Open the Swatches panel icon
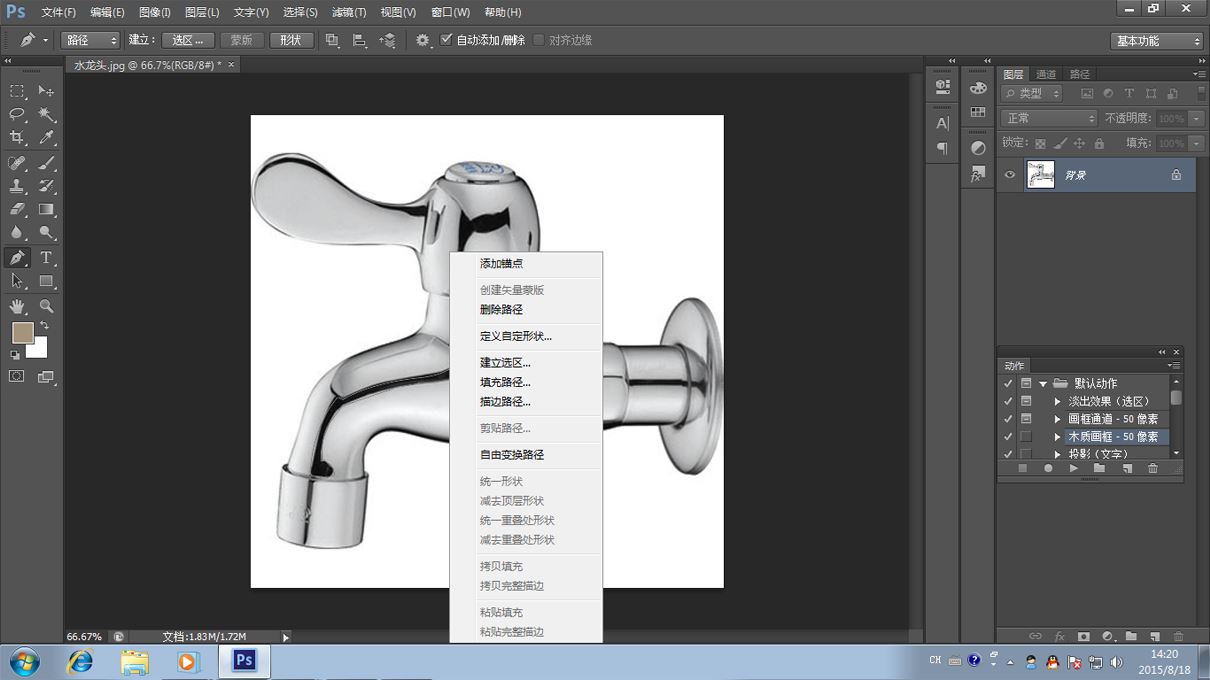This screenshot has height=680, width=1210. tap(978, 112)
